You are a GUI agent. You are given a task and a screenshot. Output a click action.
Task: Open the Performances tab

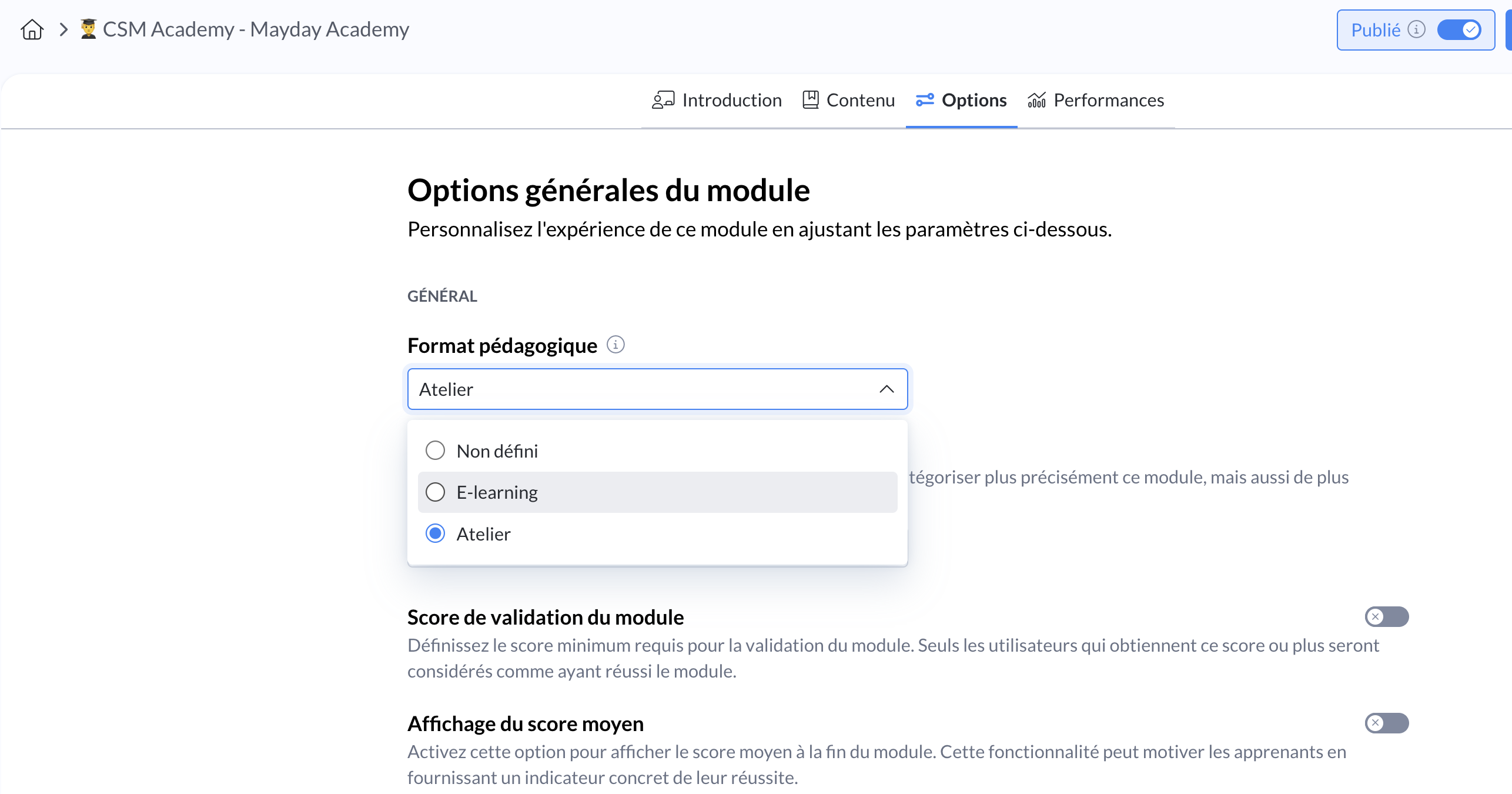coord(1096,100)
